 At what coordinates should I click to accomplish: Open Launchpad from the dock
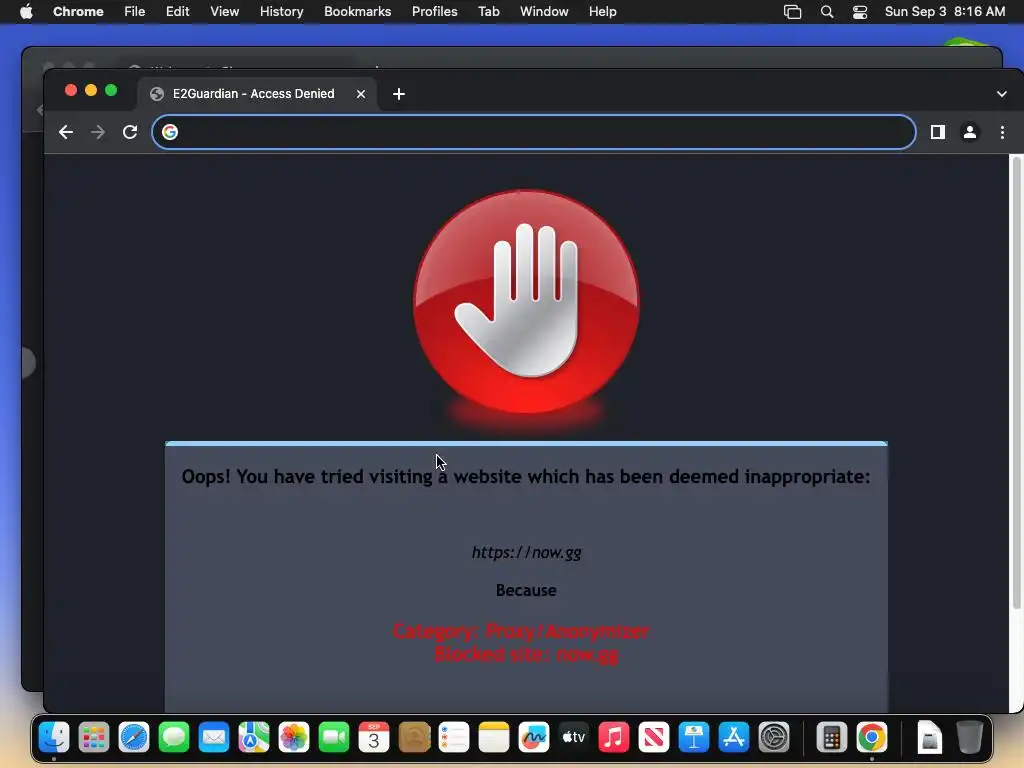point(94,738)
